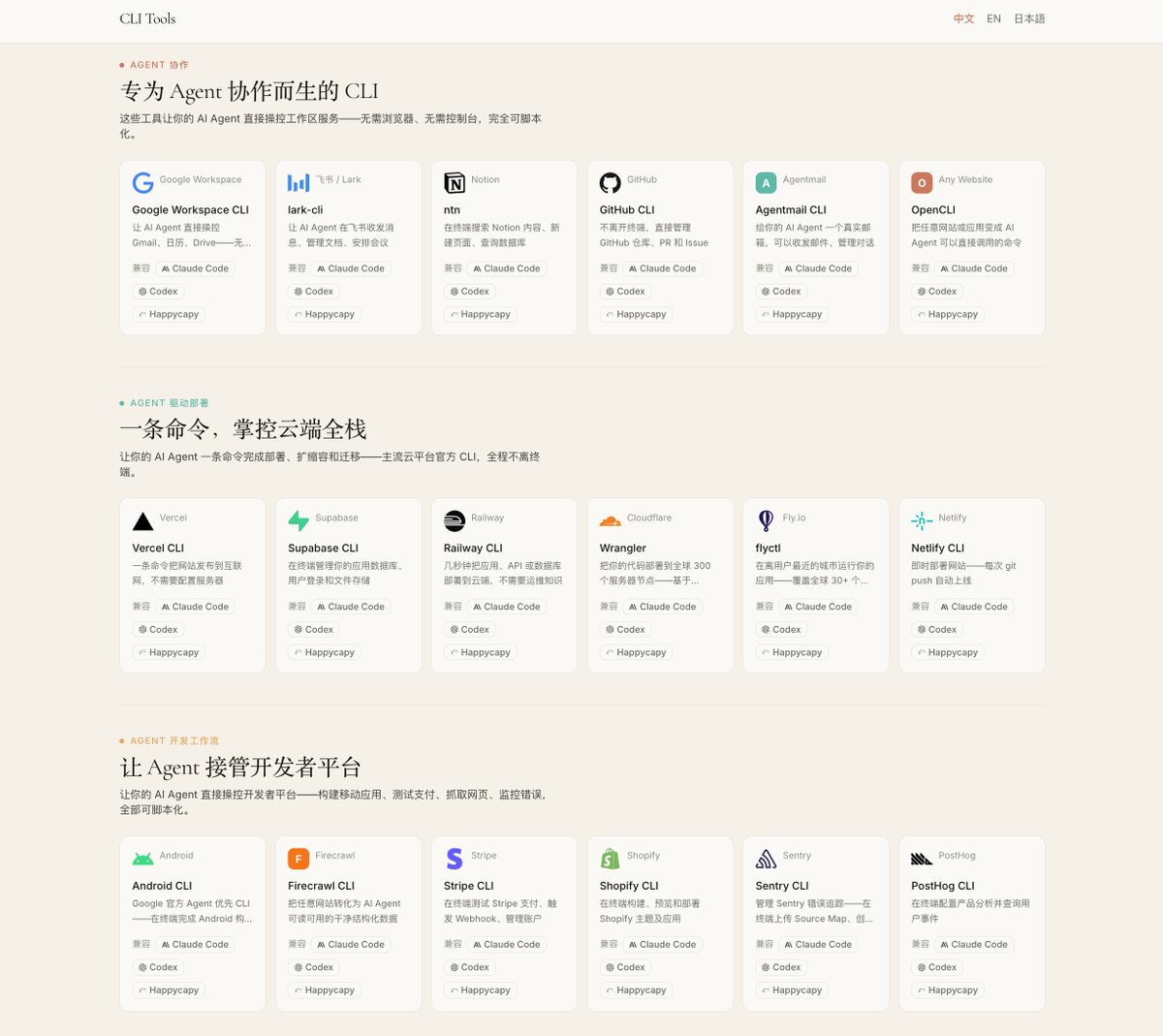The image size is (1163, 1036).
Task: Click the Shopify bag icon
Action: coord(611,859)
